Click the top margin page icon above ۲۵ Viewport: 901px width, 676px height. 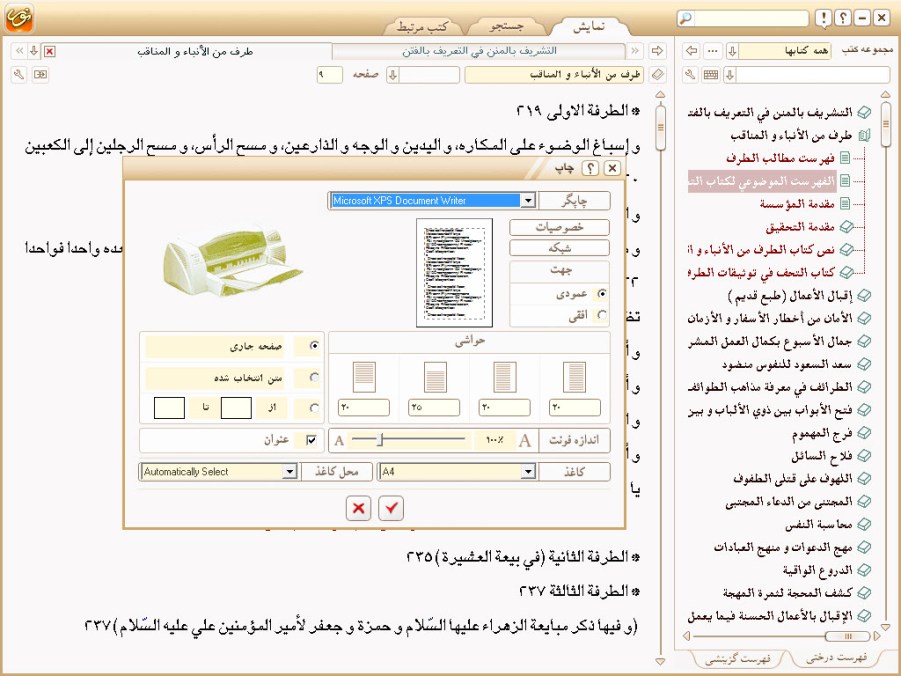pyautogui.click(x=434, y=377)
